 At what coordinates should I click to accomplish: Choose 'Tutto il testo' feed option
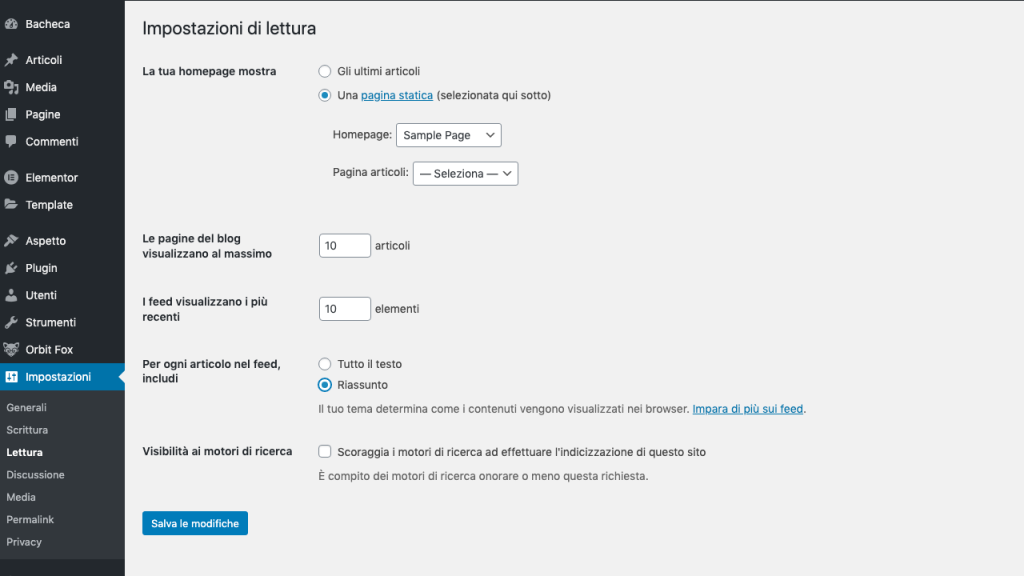click(x=325, y=364)
